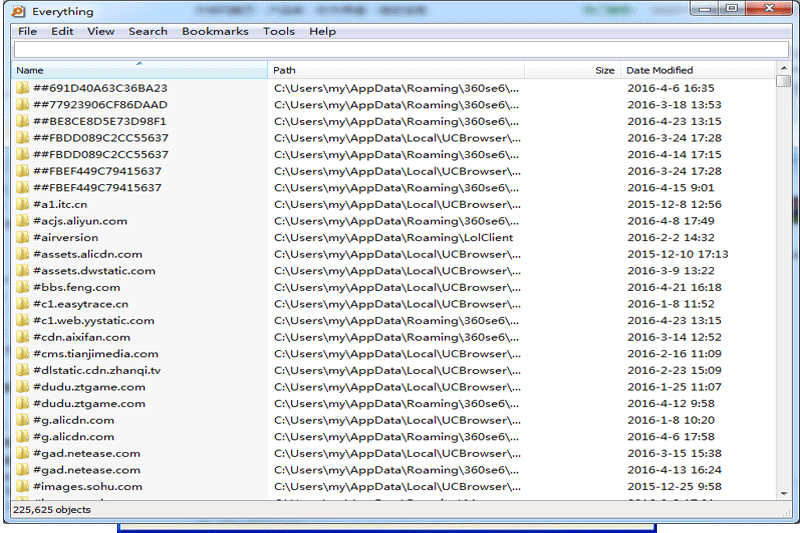Select folder icon for #acjs.aliyun.com
Viewport: 800px width, 533px height.
pyautogui.click(x=22, y=221)
